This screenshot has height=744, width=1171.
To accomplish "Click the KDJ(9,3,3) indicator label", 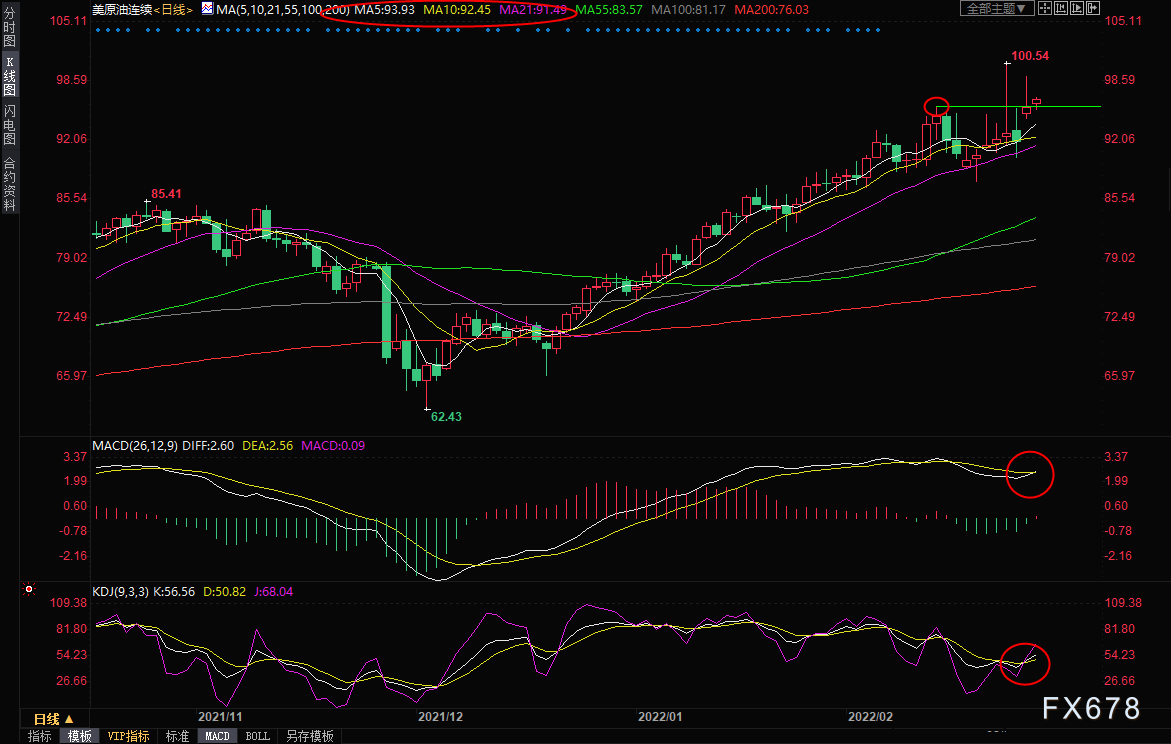I will click(x=120, y=592).
